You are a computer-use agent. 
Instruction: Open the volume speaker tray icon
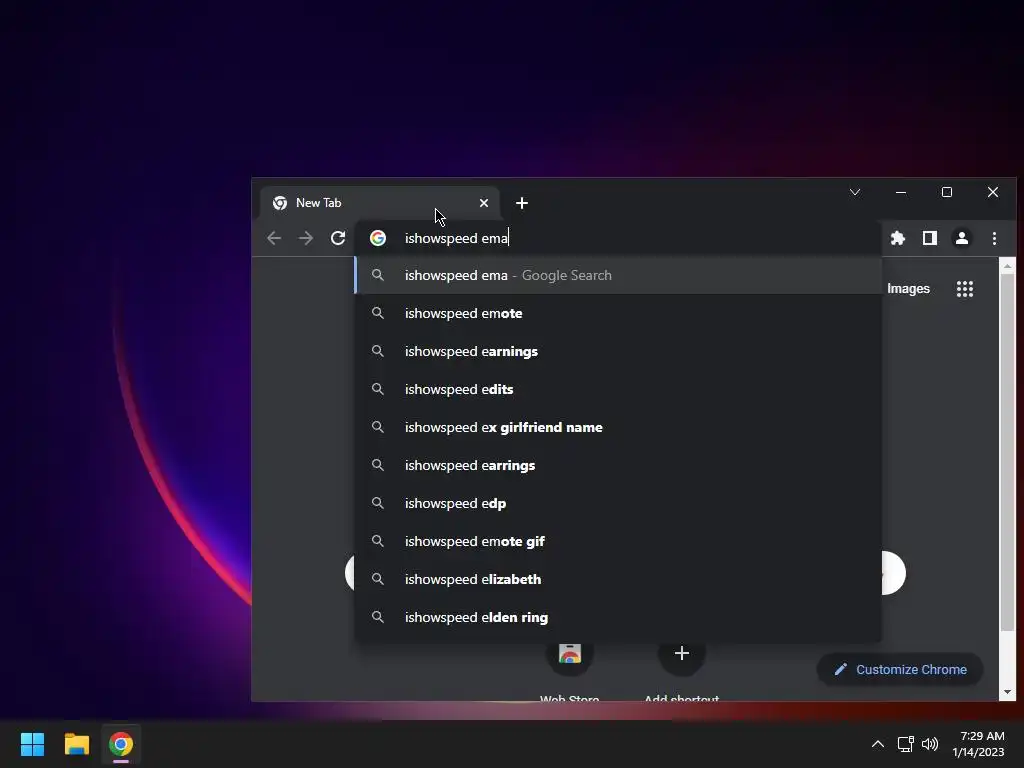coord(930,744)
